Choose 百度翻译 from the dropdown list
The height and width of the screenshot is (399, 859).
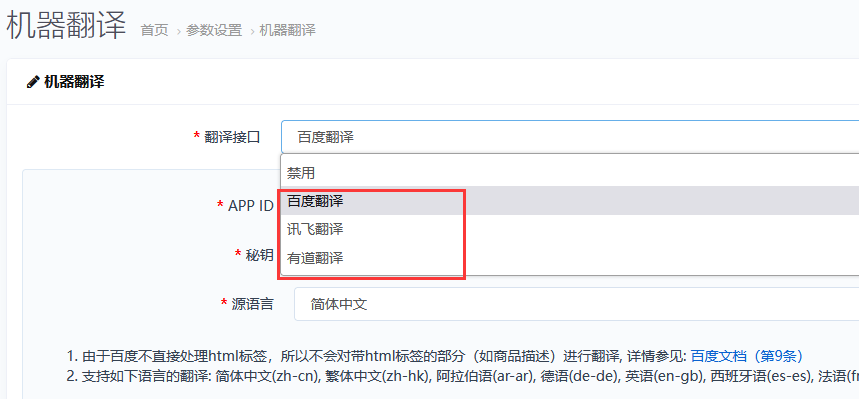coord(570,201)
